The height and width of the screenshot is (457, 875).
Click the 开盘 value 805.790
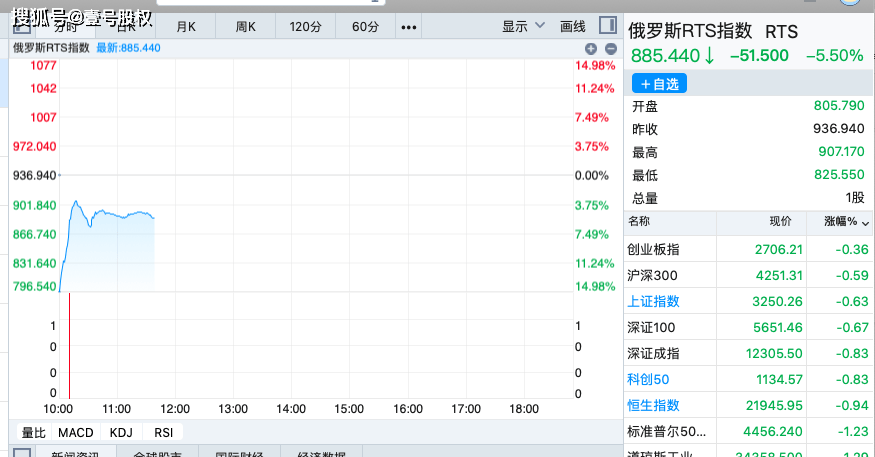(839, 105)
